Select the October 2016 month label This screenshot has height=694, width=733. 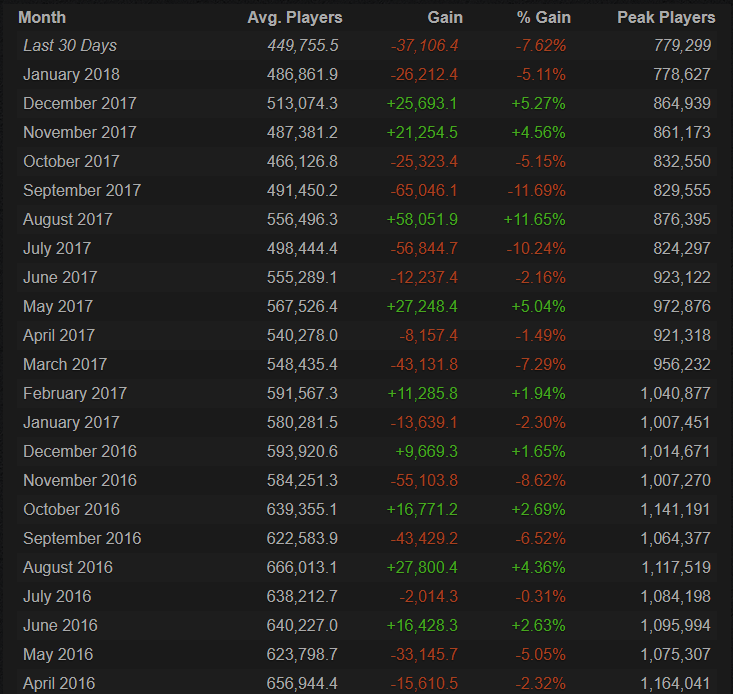(71, 509)
